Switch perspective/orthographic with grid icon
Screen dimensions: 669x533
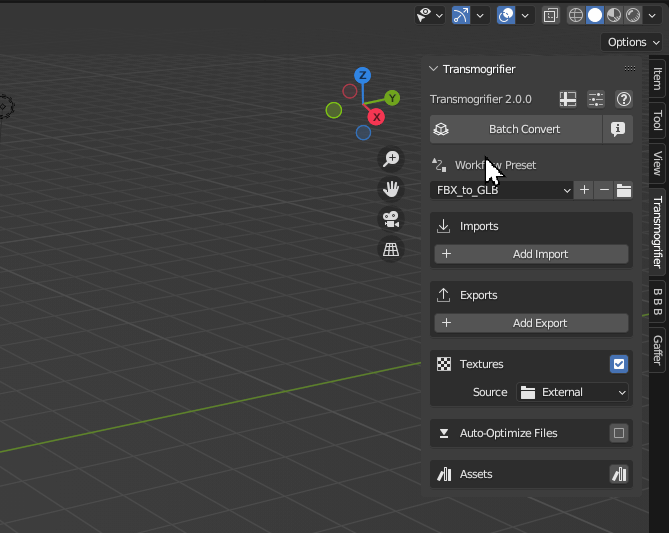tap(391, 249)
